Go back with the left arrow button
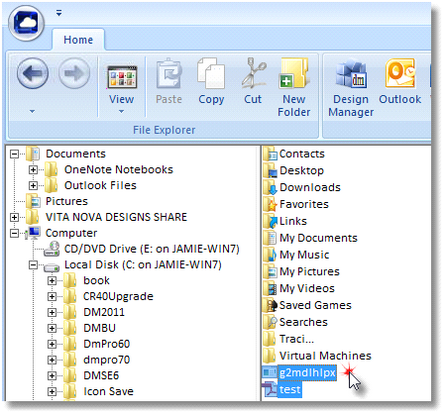Image resolution: width=445 pixels, height=415 pixels. point(33,73)
